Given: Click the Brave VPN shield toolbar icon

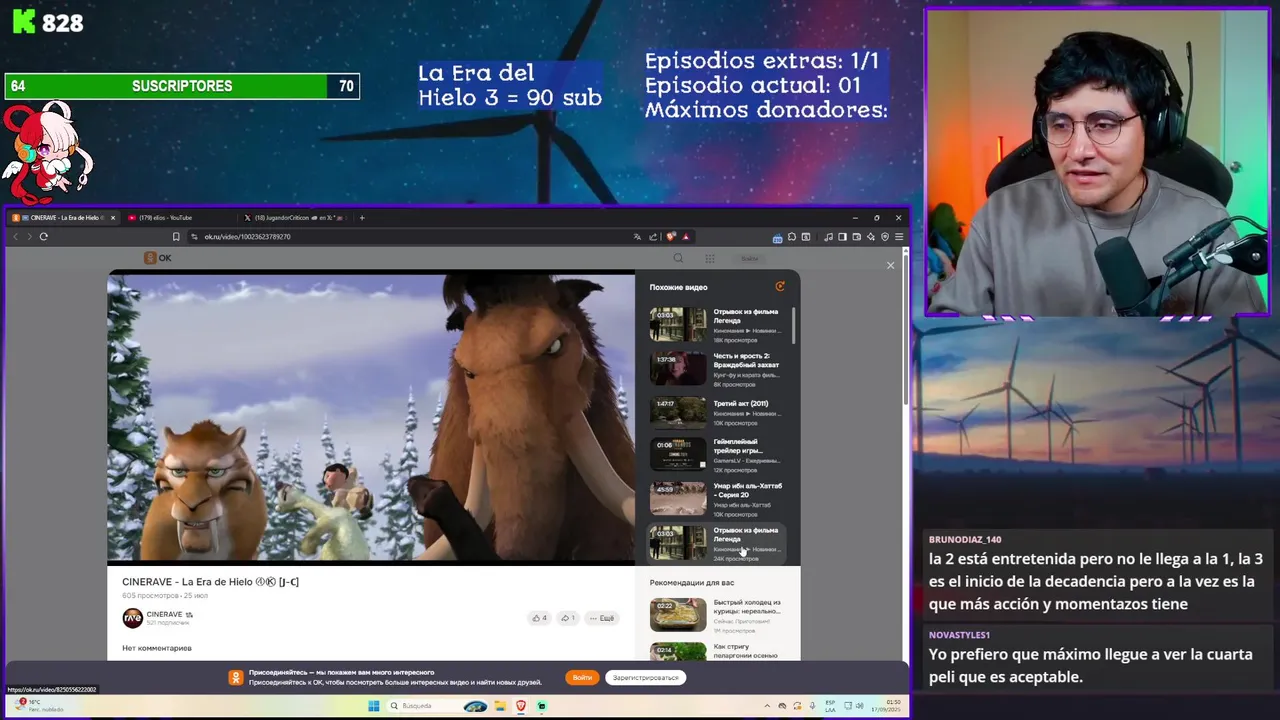Looking at the screenshot, I should click(884, 237).
